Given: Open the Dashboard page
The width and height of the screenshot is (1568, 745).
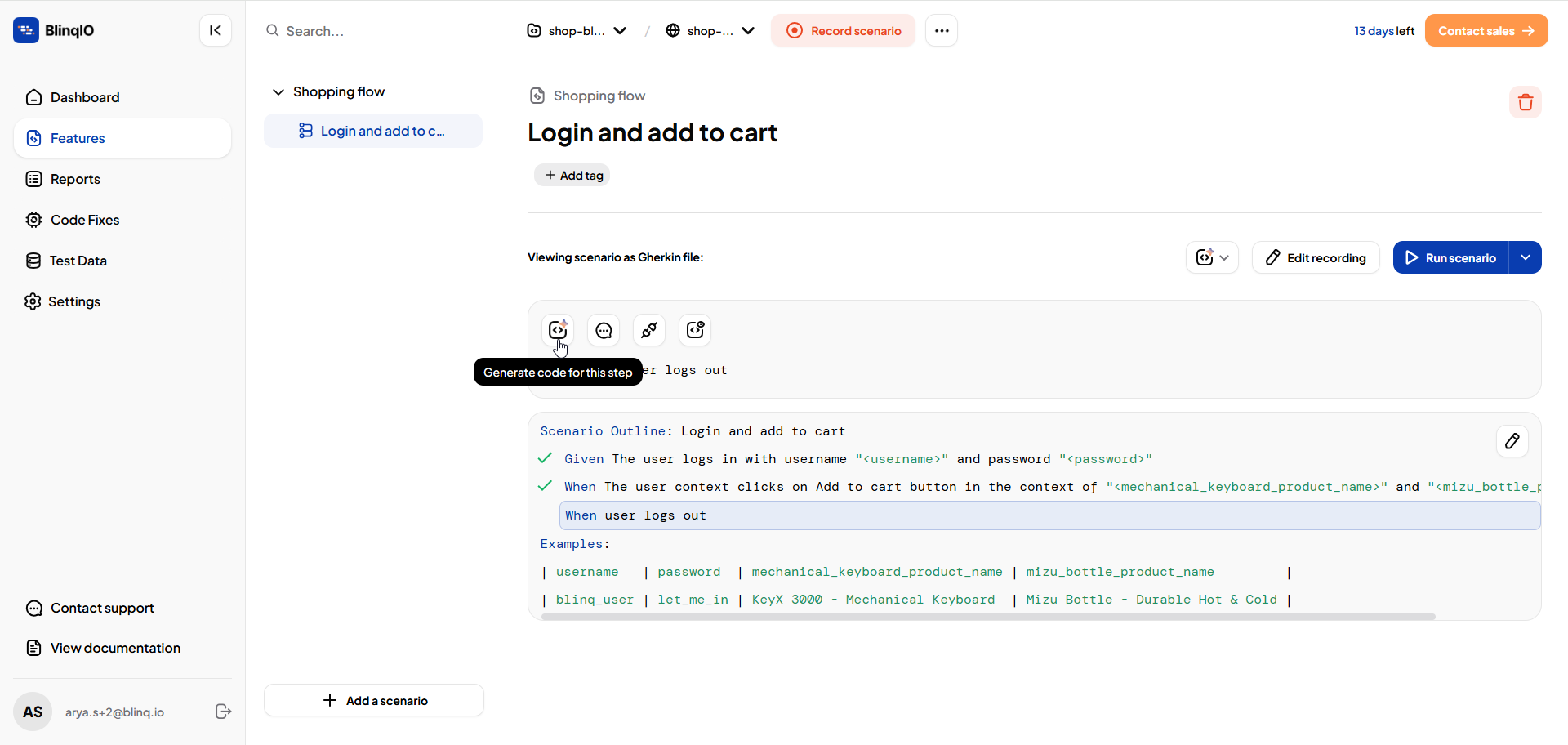Looking at the screenshot, I should pos(122,97).
